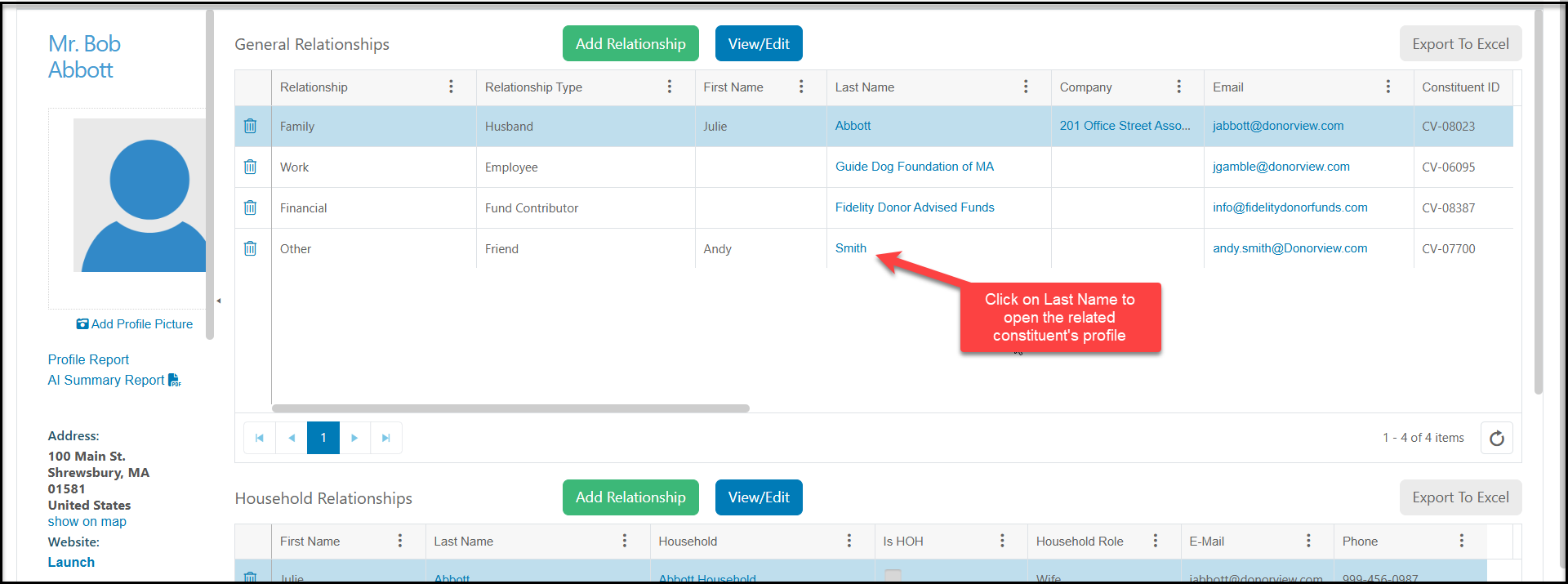The width and height of the screenshot is (1568, 584).
Task: Click View/Edit in Household Relationships
Action: 759,497
